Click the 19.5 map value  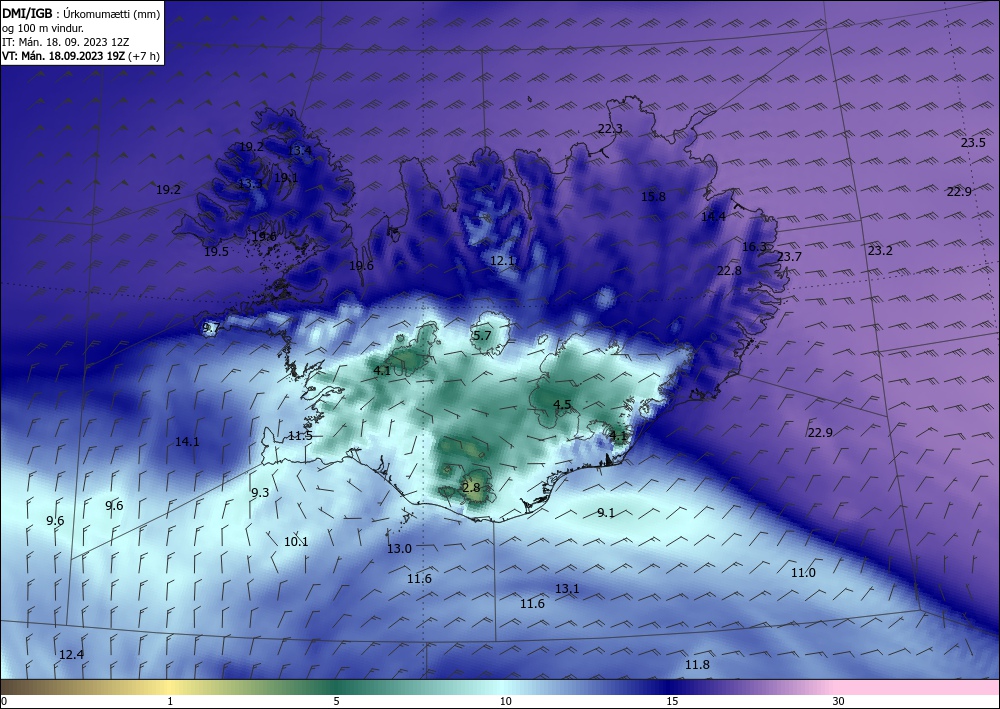[216, 252]
